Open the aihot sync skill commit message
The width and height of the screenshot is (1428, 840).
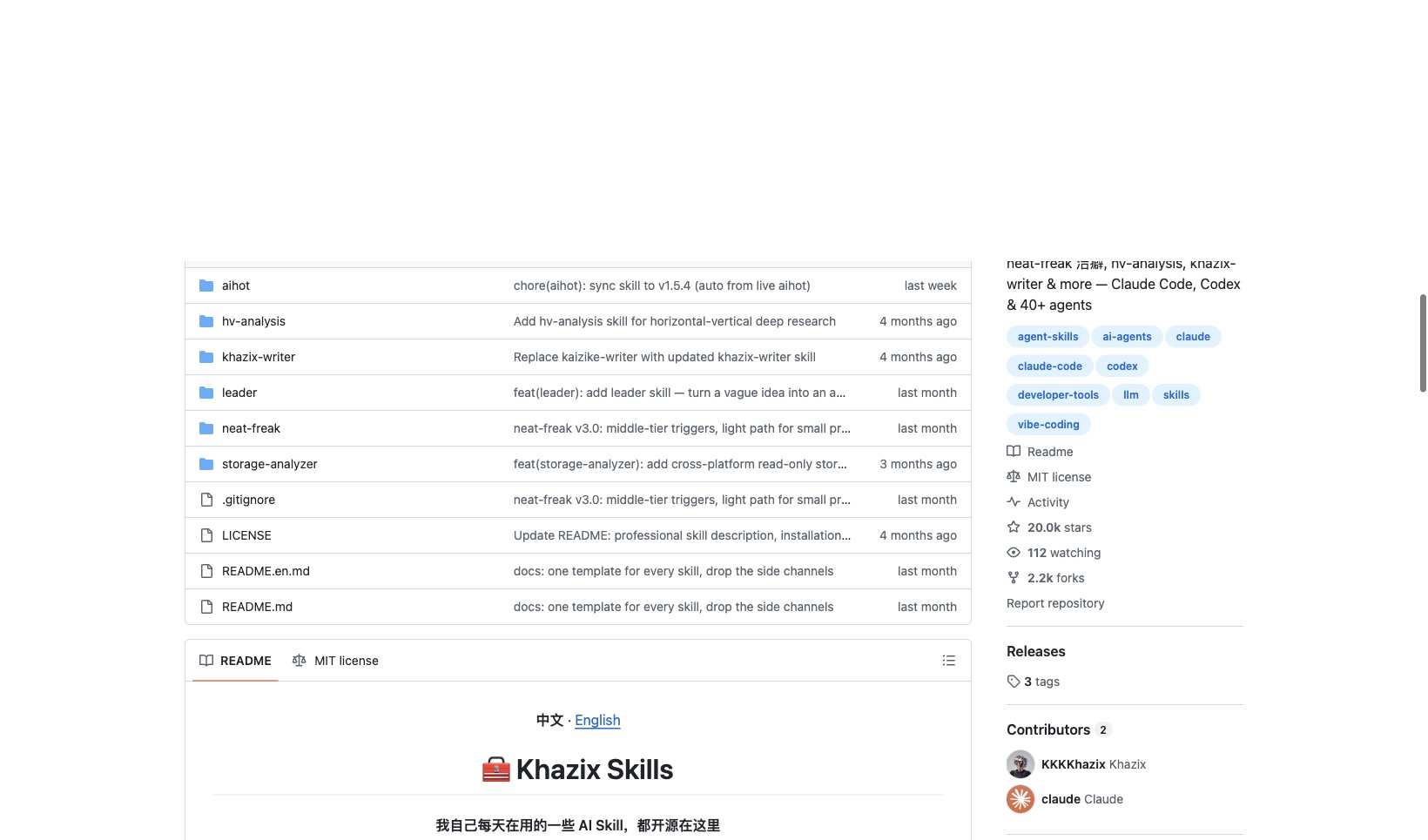pyautogui.click(x=662, y=286)
